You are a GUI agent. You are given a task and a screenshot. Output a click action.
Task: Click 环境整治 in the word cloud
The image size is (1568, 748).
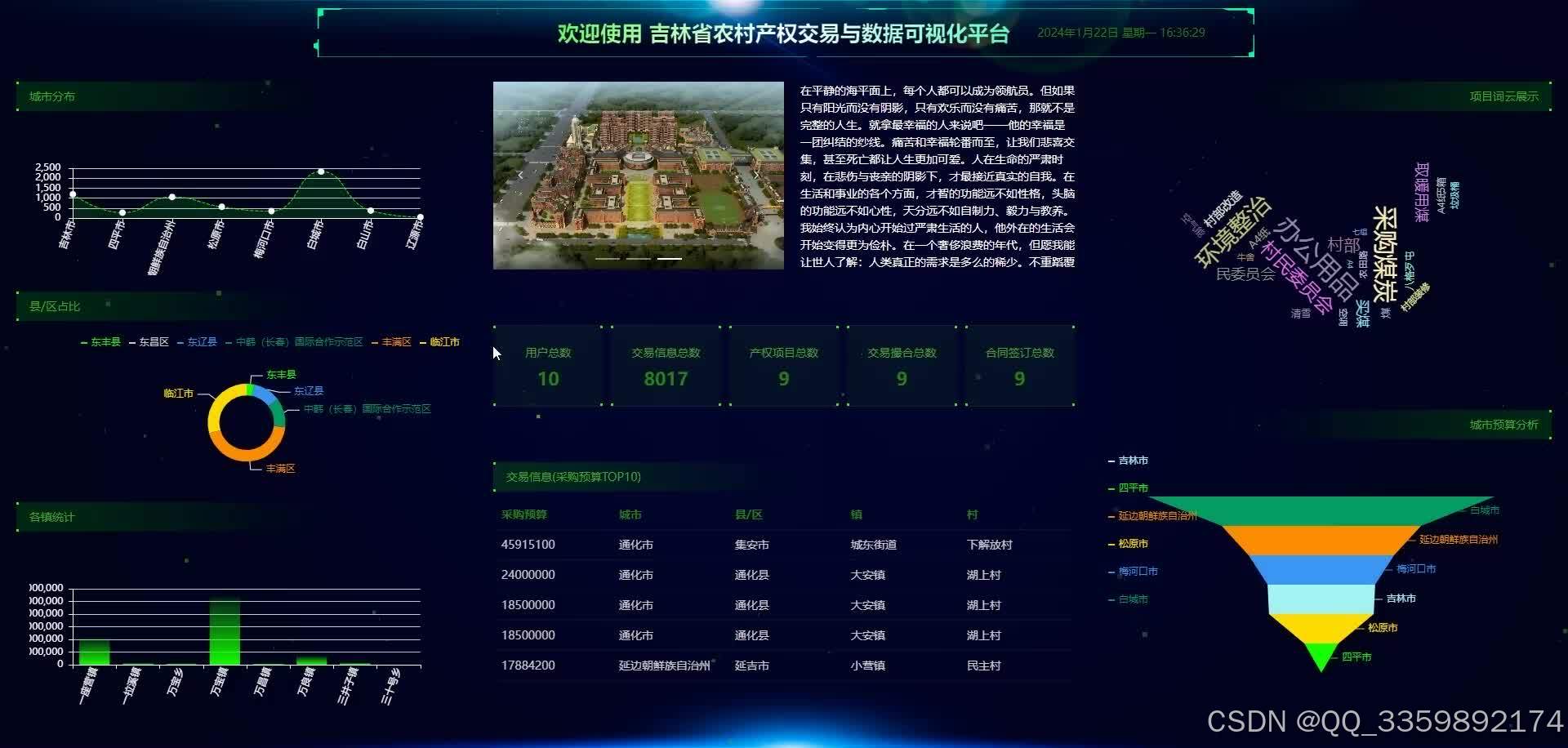(1233, 232)
